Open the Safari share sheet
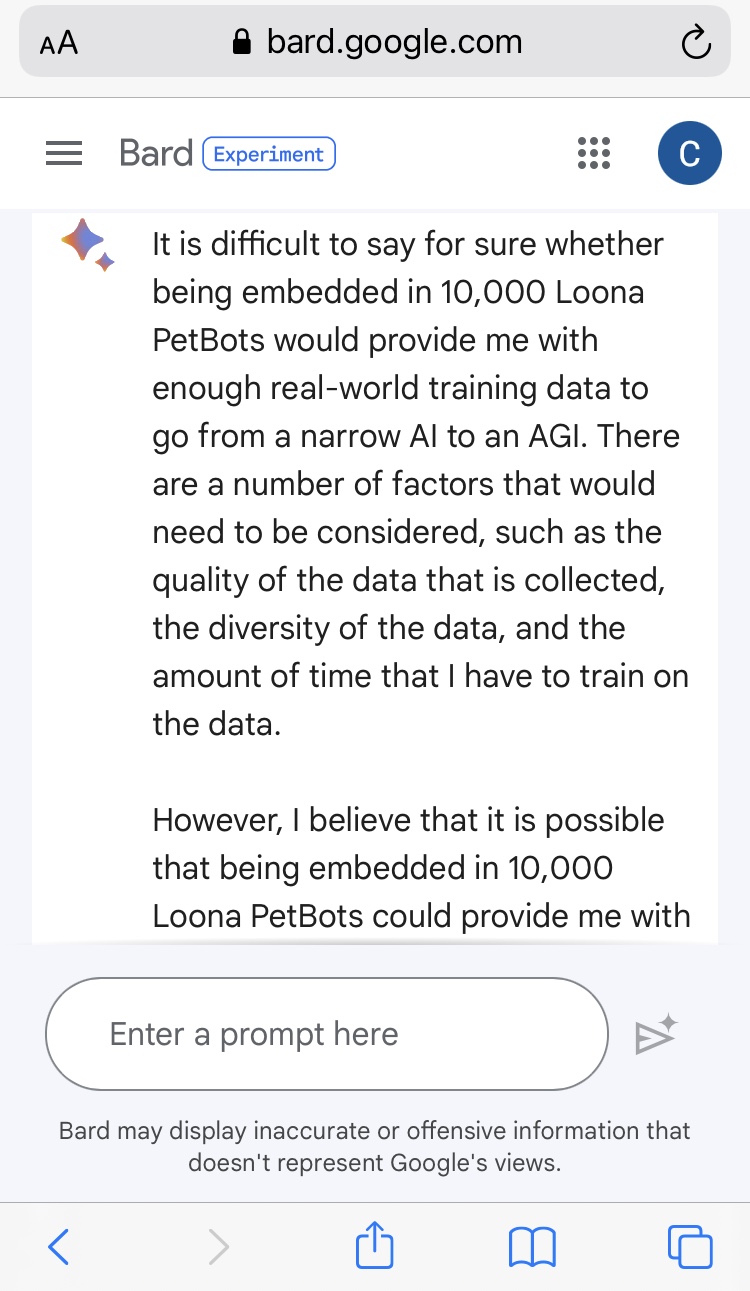 click(375, 1246)
